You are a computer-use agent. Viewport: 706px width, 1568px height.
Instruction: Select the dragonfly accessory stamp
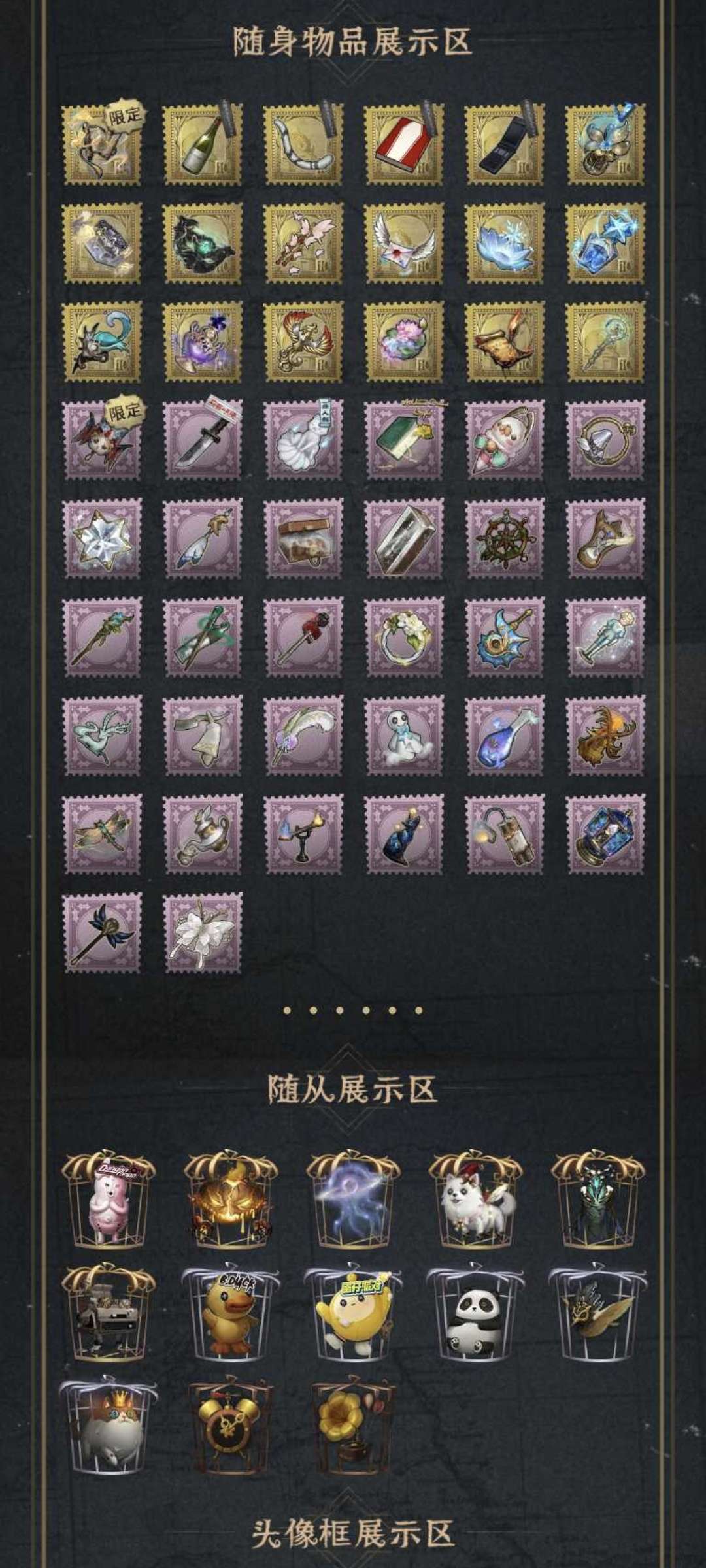tap(102, 834)
